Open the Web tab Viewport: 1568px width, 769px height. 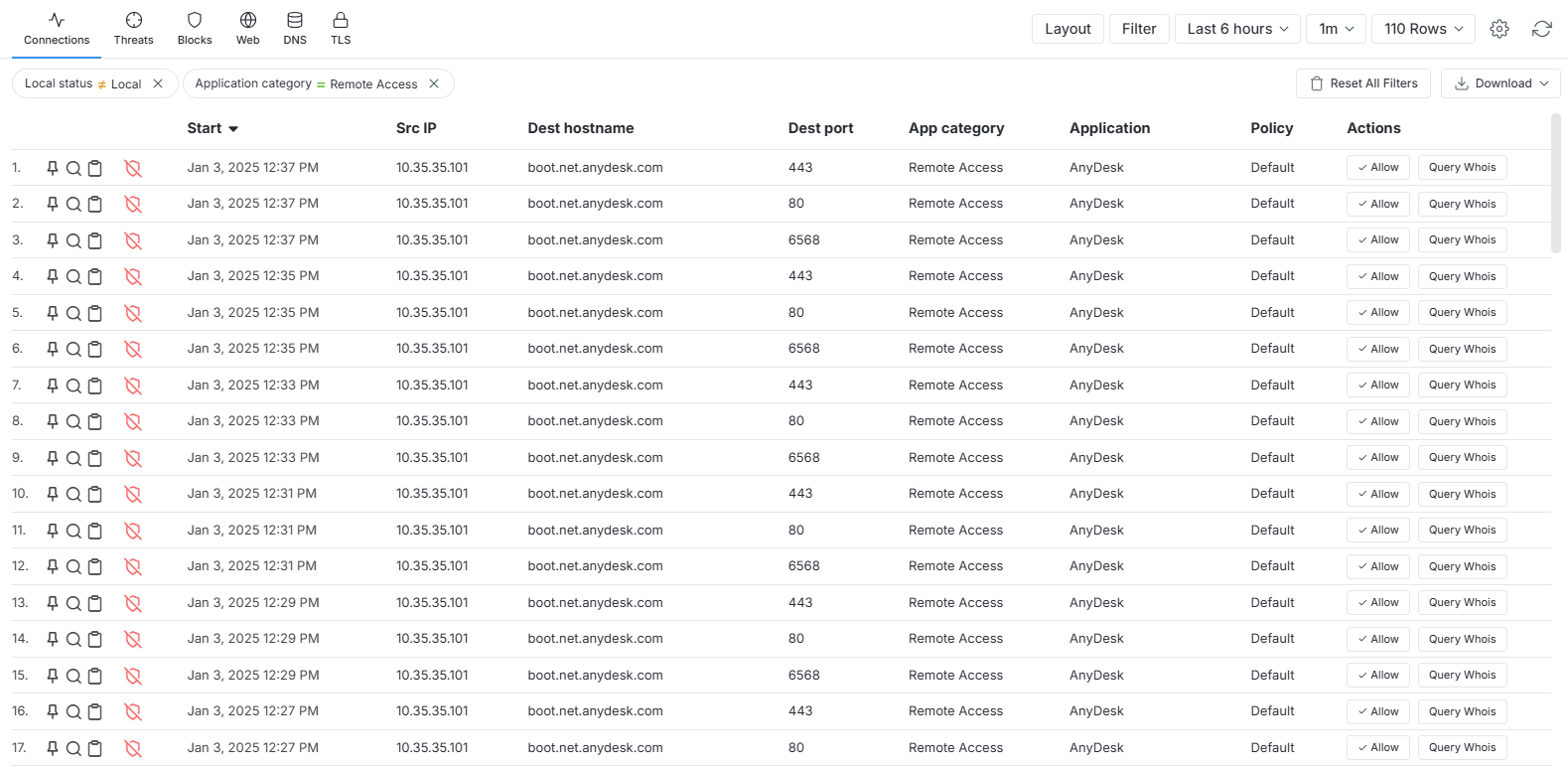[x=248, y=29]
